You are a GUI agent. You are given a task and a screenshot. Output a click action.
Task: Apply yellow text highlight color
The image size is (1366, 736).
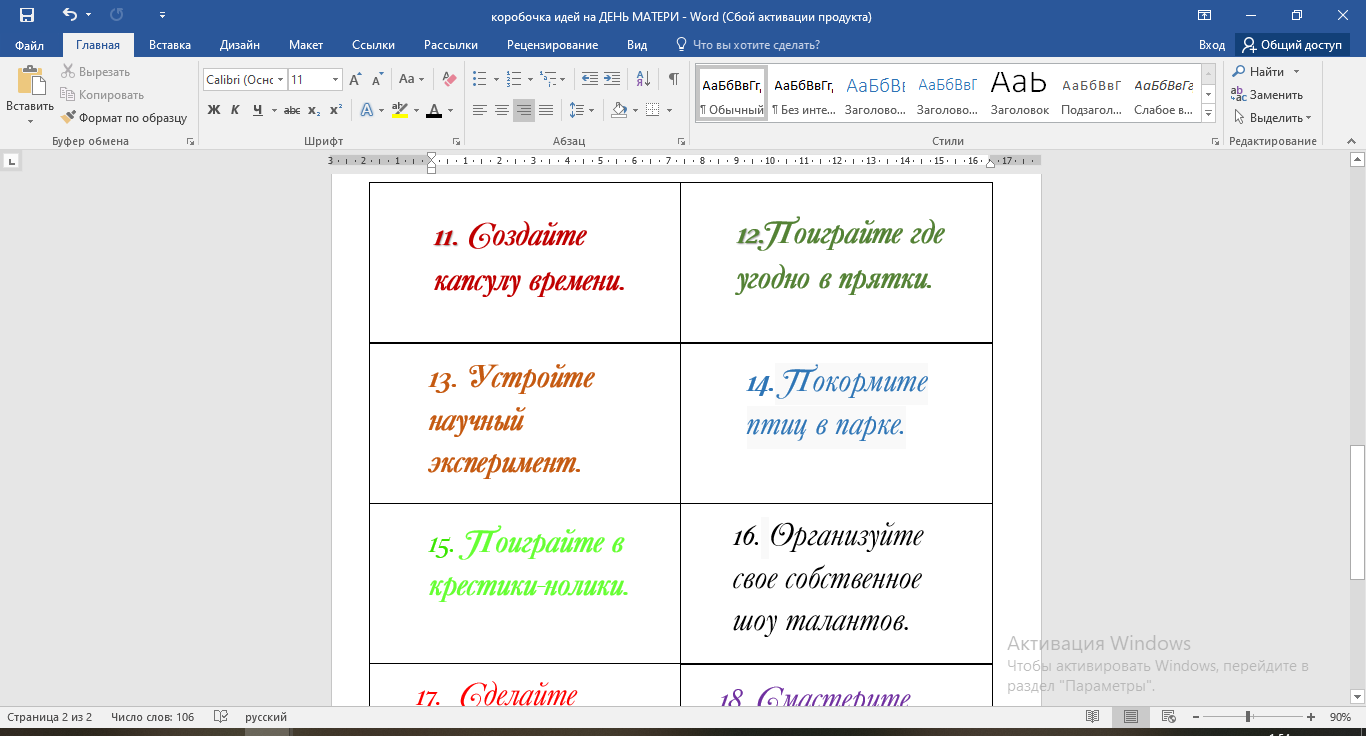point(399,110)
